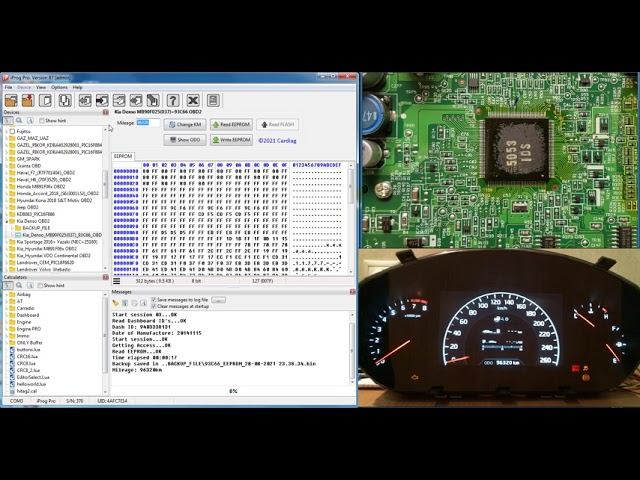The height and width of the screenshot is (480, 640).
Task: Expand the Fujitsu tree node
Action: pyautogui.click(x=7, y=131)
